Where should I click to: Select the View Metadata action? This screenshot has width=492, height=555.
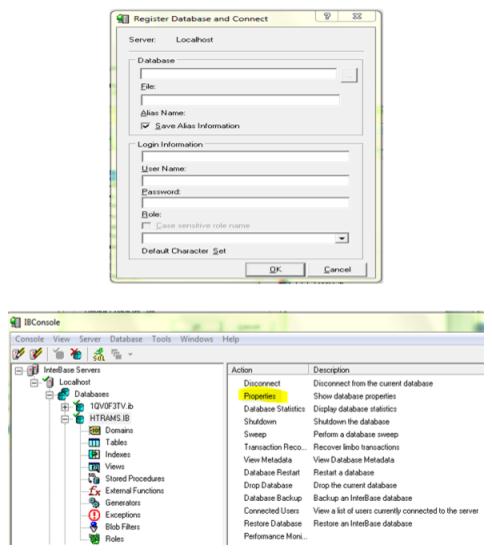(268, 460)
